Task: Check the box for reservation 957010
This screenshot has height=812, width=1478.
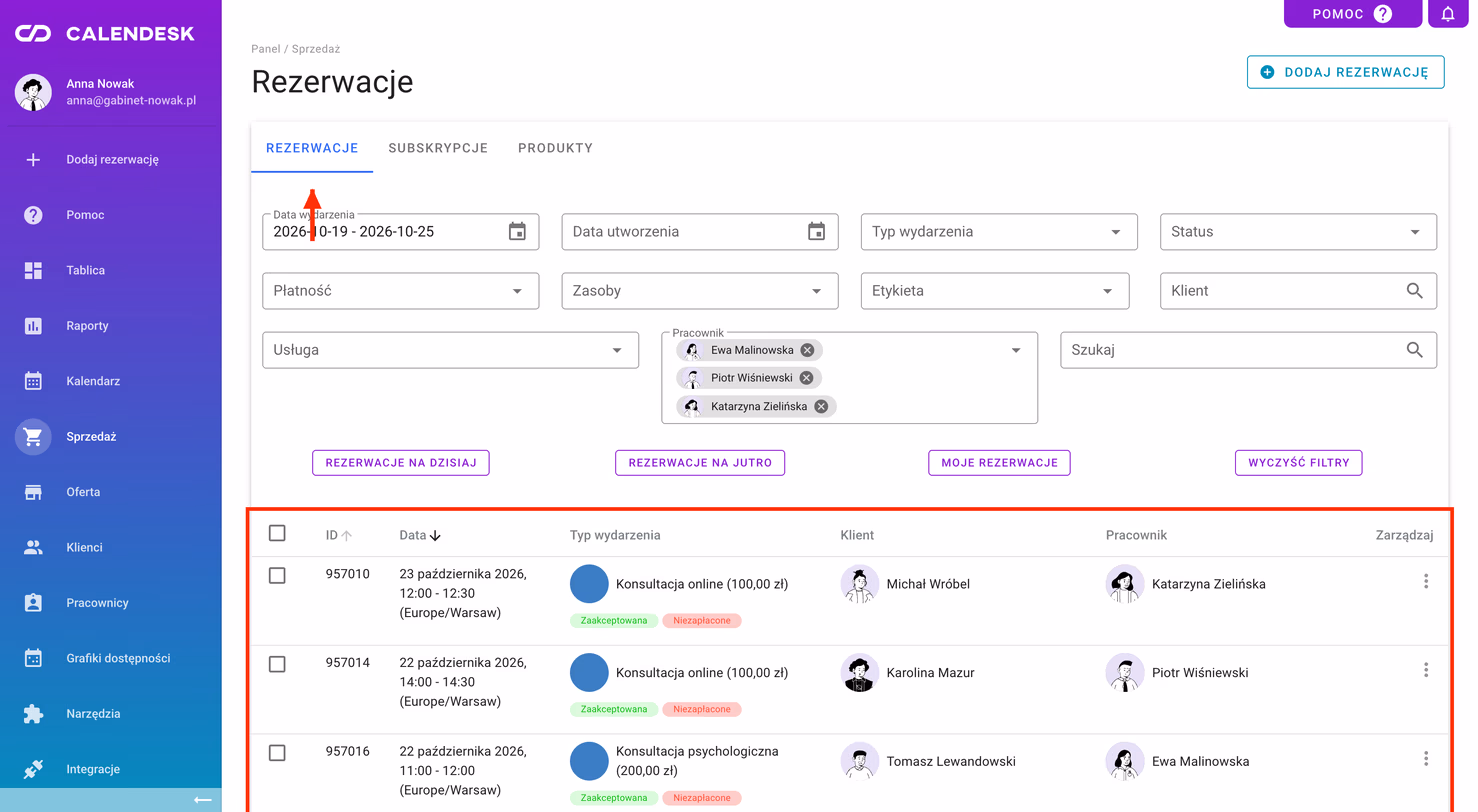Action: point(277,575)
